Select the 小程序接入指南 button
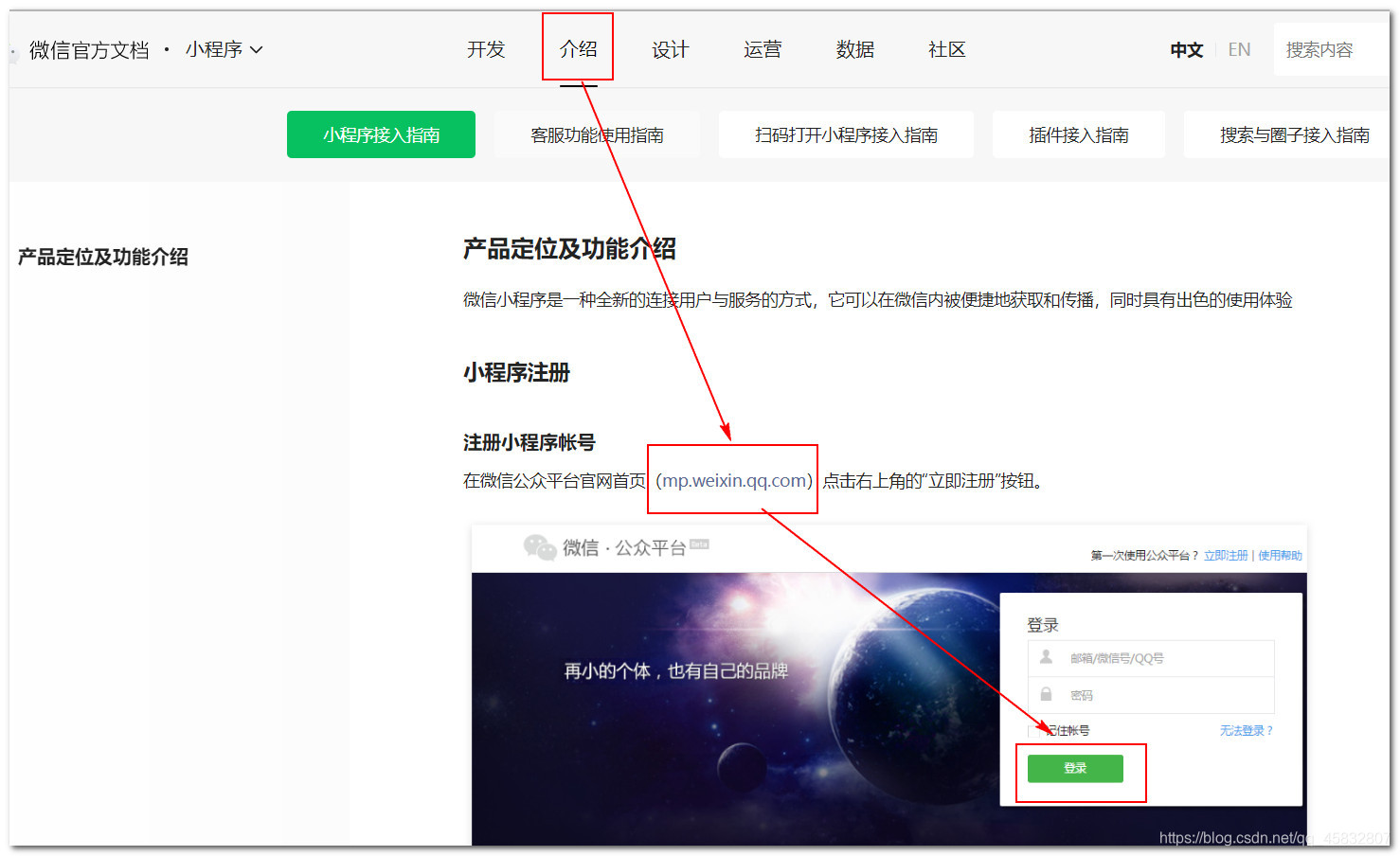The width and height of the screenshot is (1400, 856). tap(381, 134)
